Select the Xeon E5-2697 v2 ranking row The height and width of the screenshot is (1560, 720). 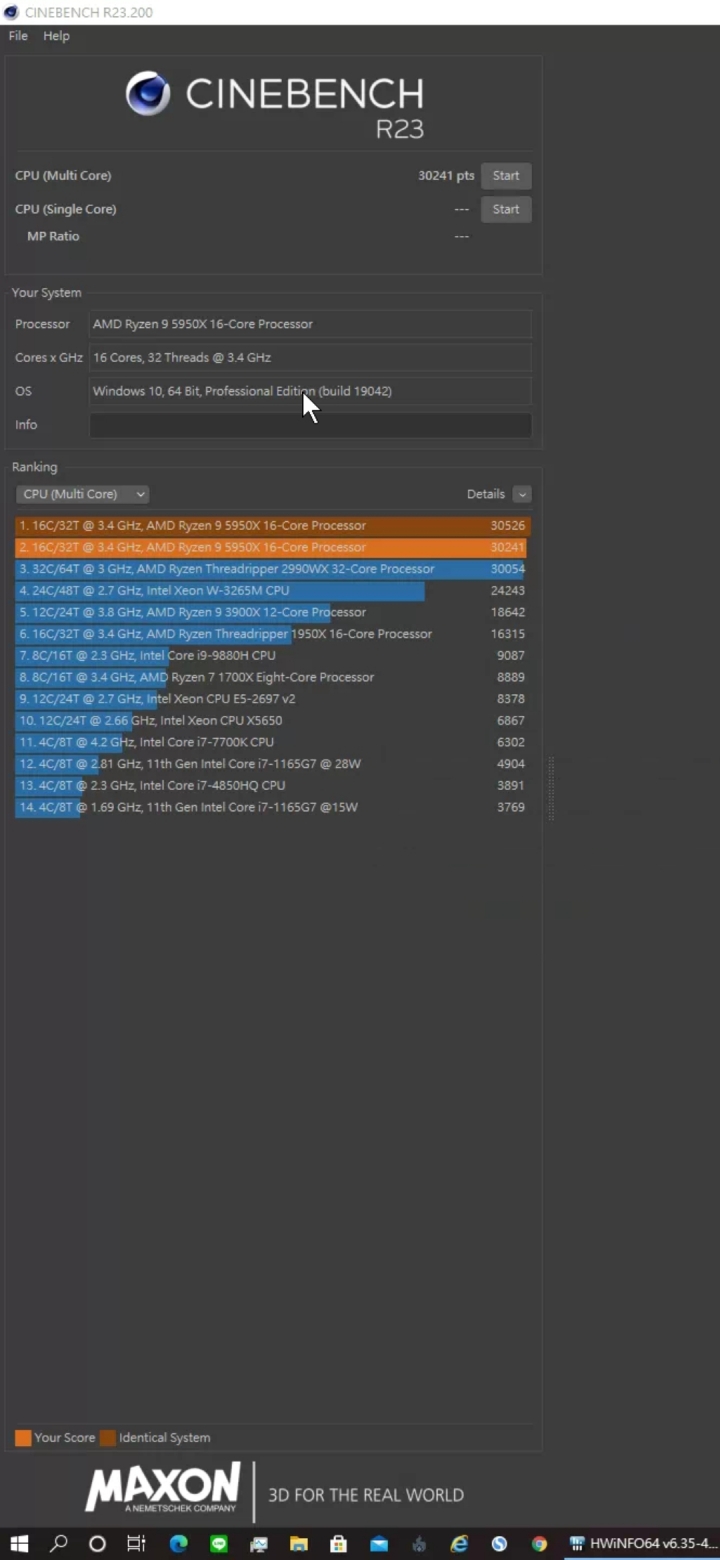[273, 699]
